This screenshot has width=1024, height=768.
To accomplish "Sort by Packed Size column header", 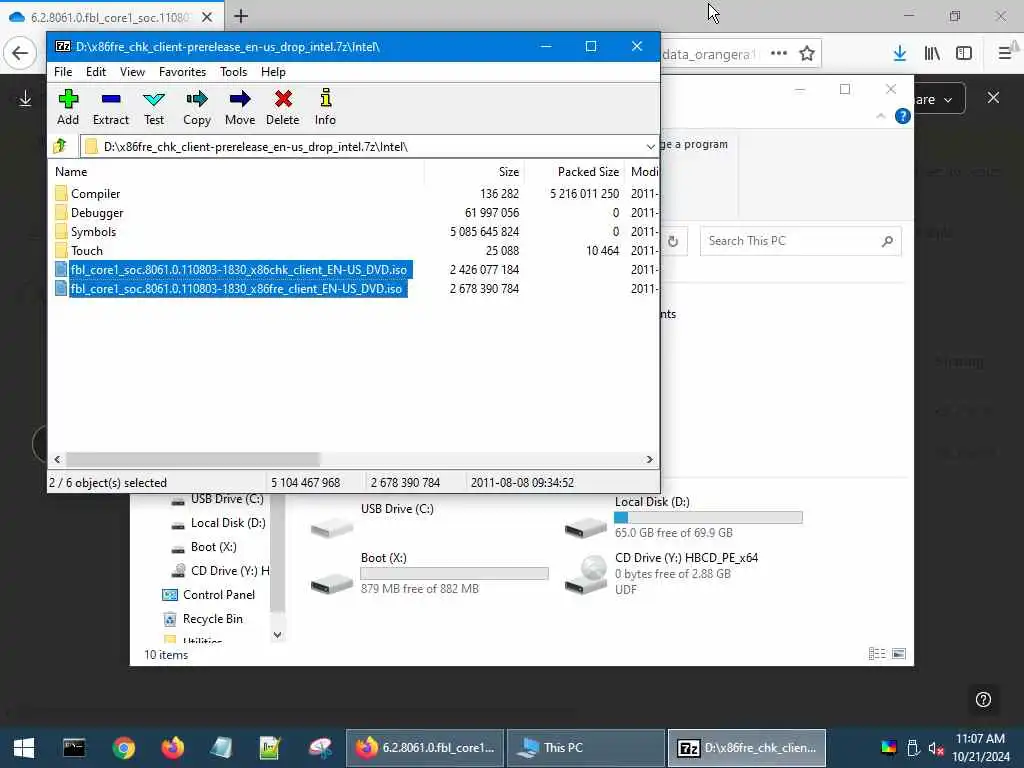I will (x=588, y=172).
